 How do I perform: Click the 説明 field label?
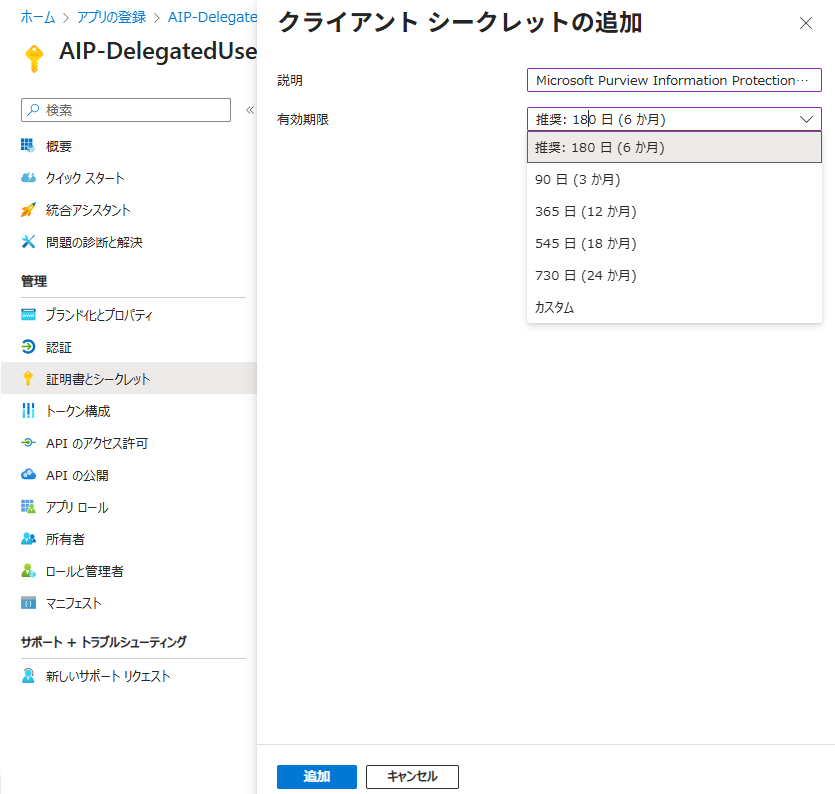point(290,80)
